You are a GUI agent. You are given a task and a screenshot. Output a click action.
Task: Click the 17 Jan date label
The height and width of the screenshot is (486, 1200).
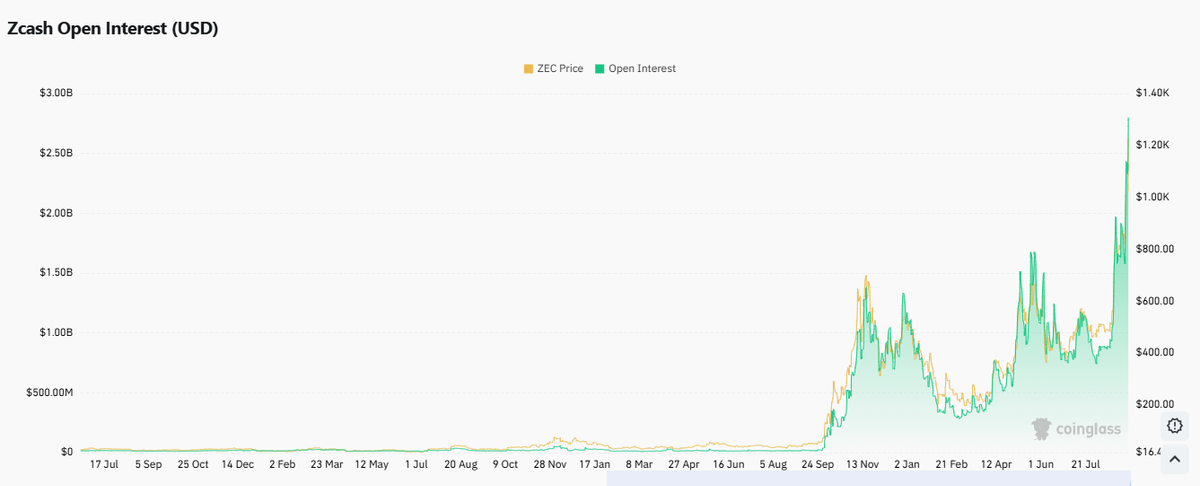[595, 465]
